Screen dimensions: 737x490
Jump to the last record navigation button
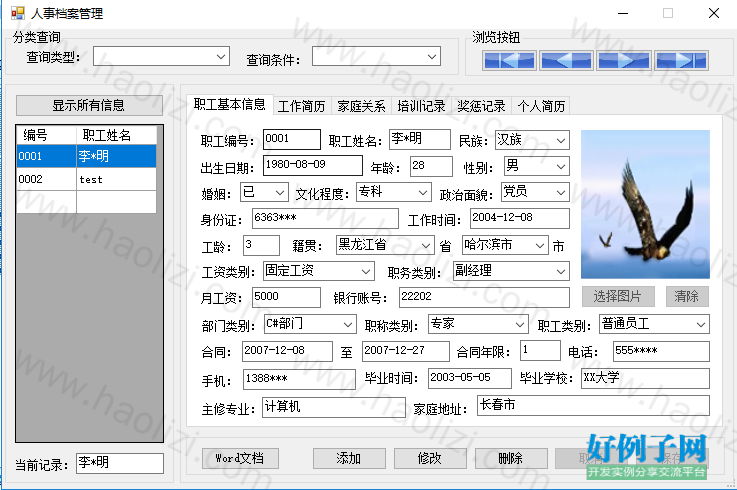coord(681,60)
